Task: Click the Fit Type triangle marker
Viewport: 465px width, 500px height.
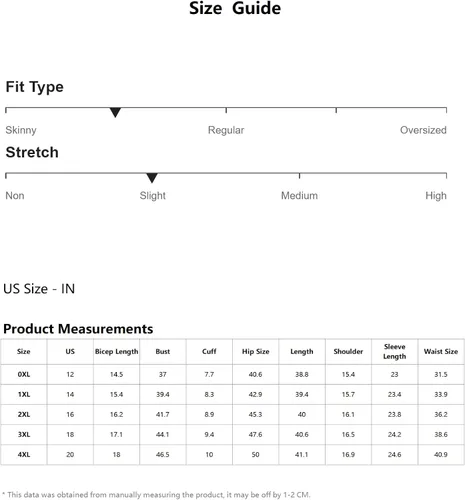Action: click(115, 112)
